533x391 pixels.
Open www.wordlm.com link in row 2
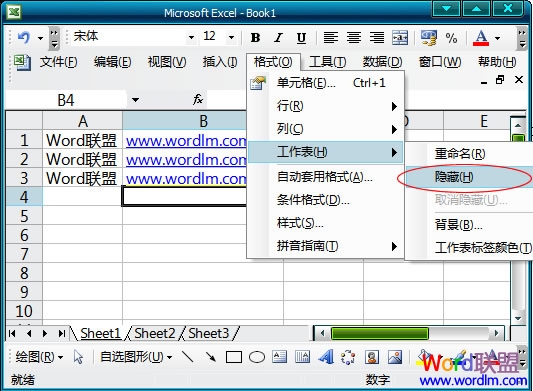(x=186, y=159)
